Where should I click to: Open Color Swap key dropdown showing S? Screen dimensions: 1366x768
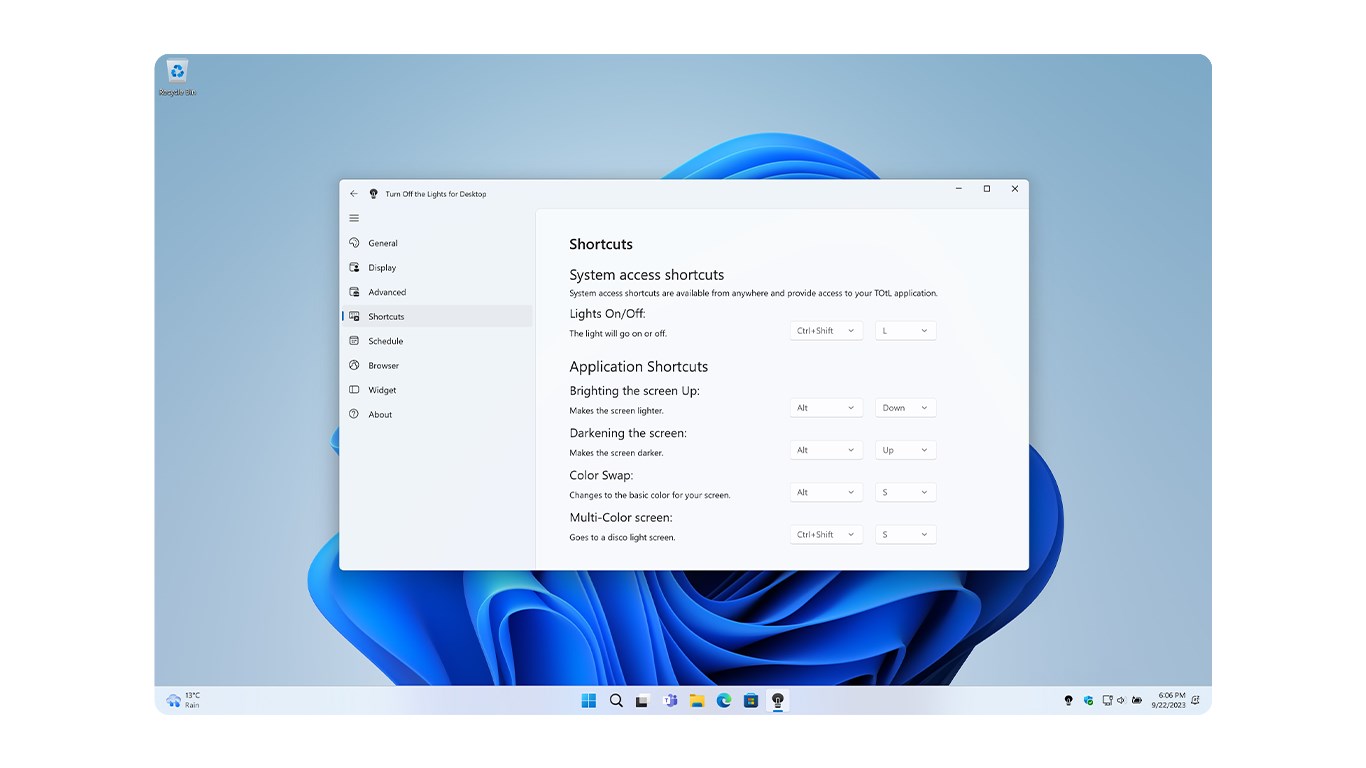(x=906, y=492)
